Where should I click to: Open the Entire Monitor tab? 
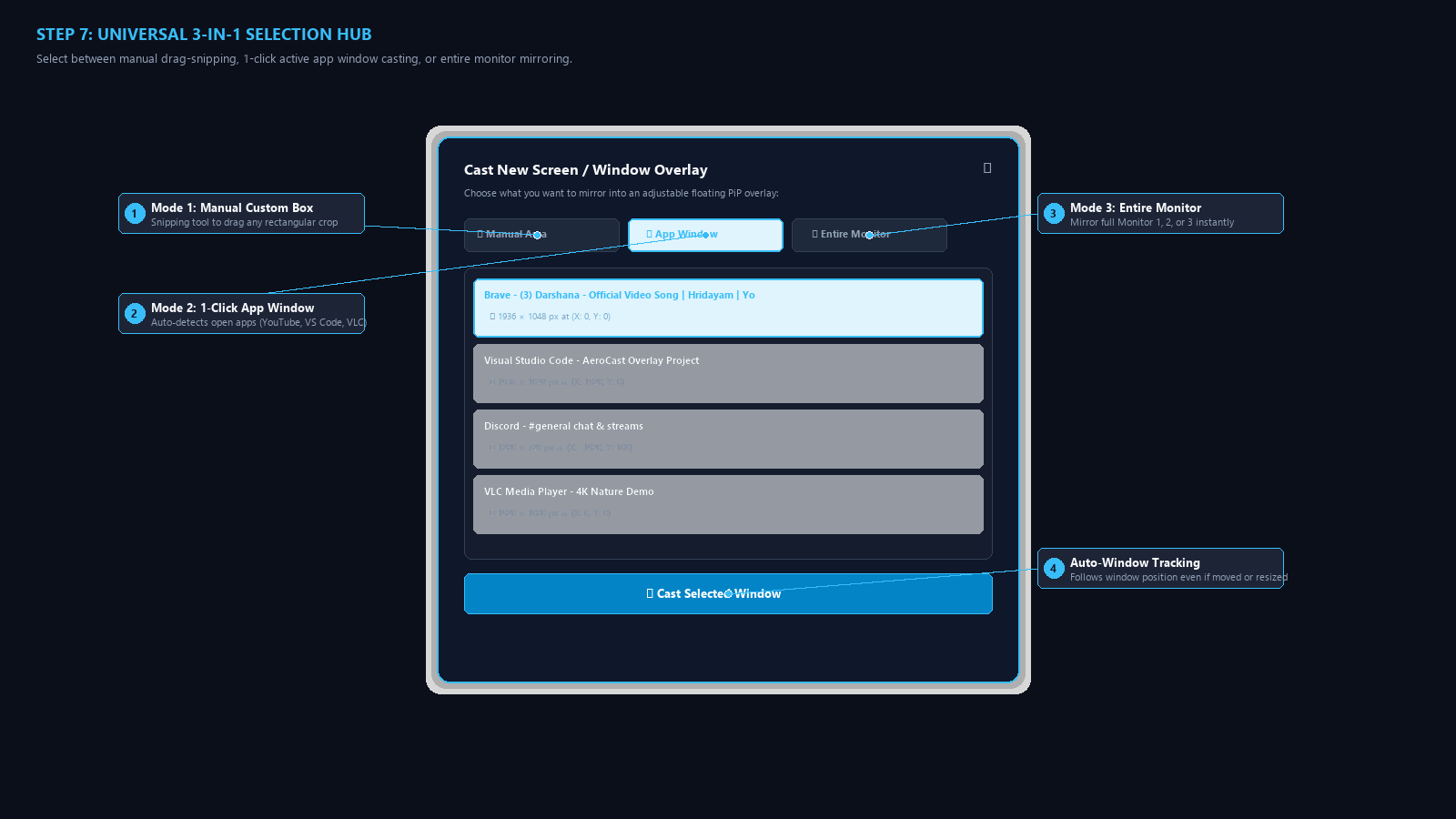[869, 235]
